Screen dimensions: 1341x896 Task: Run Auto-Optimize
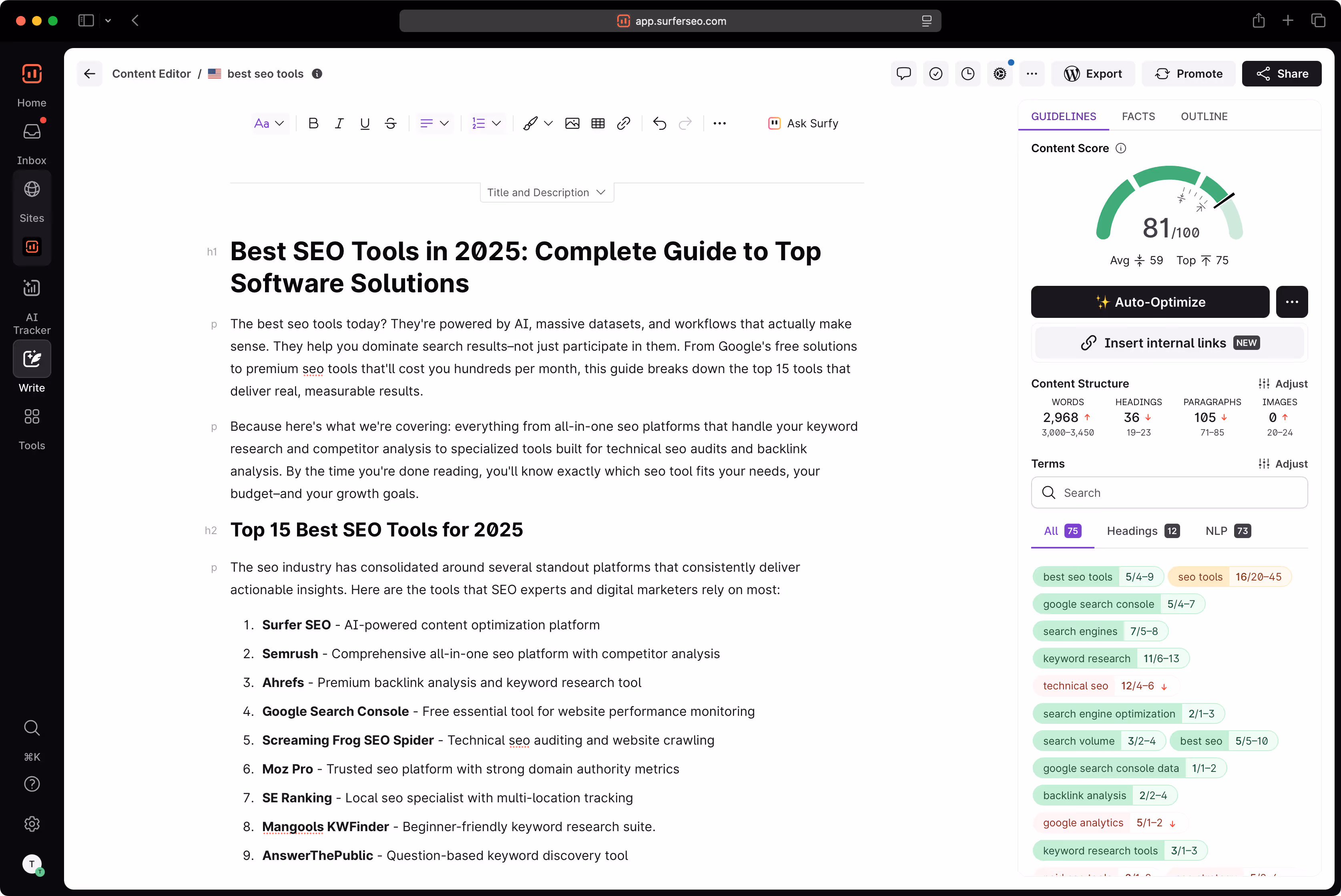pyautogui.click(x=1150, y=302)
